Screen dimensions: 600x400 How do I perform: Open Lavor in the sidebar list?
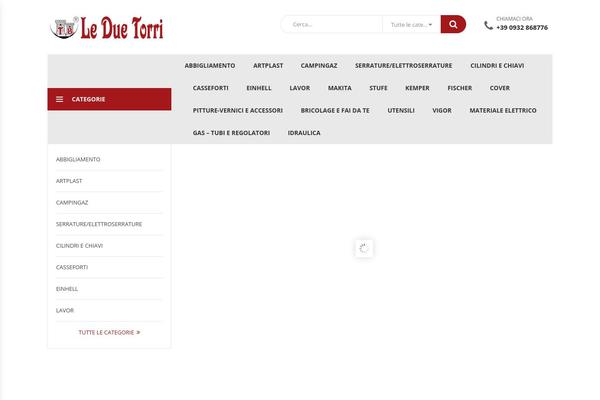coord(65,310)
